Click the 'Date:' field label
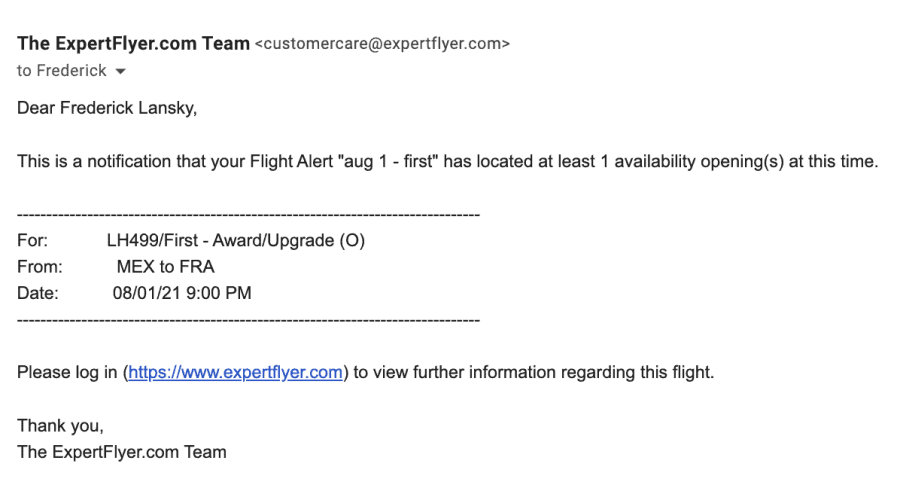 pos(38,293)
